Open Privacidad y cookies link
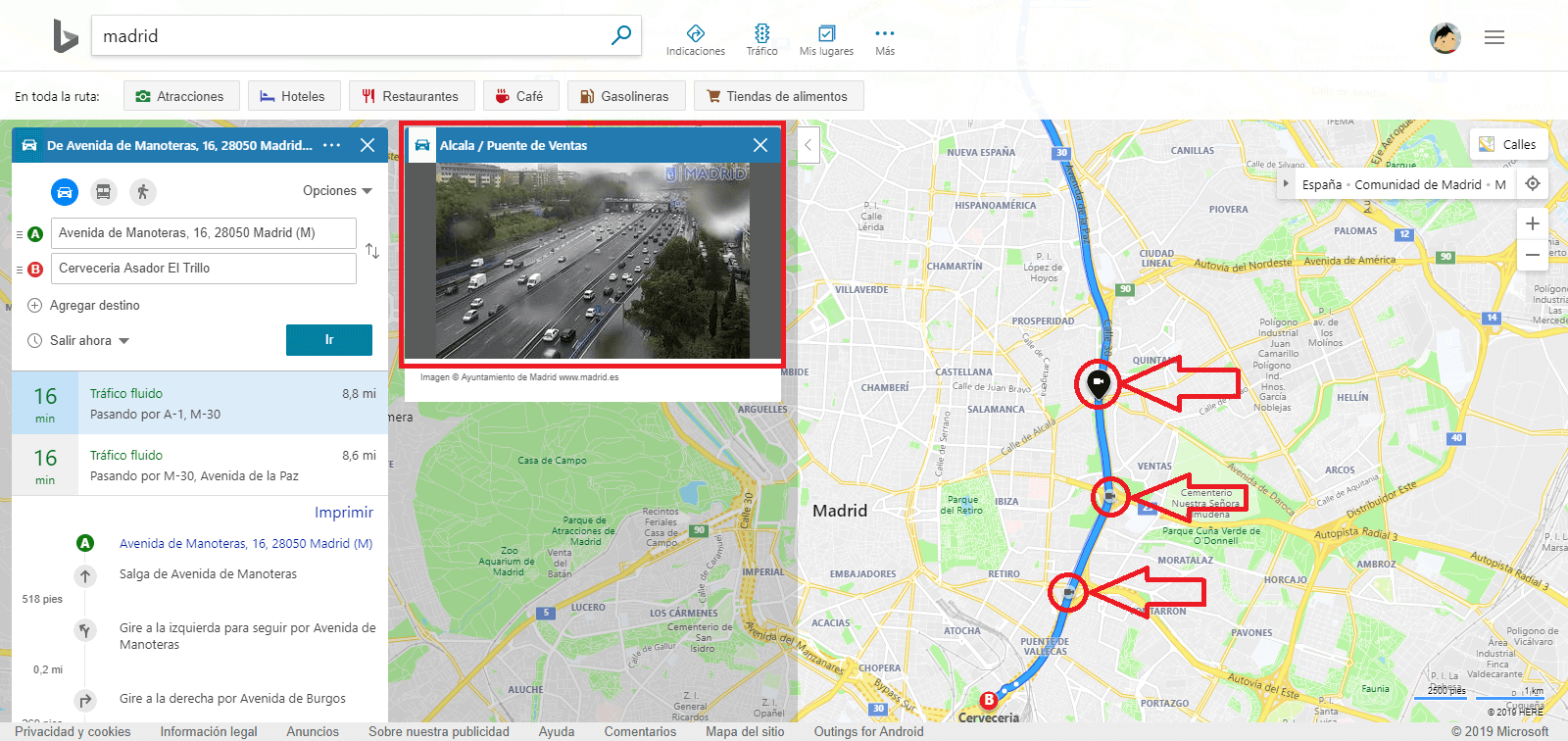This screenshot has height=741, width=1568. pyautogui.click(x=73, y=732)
